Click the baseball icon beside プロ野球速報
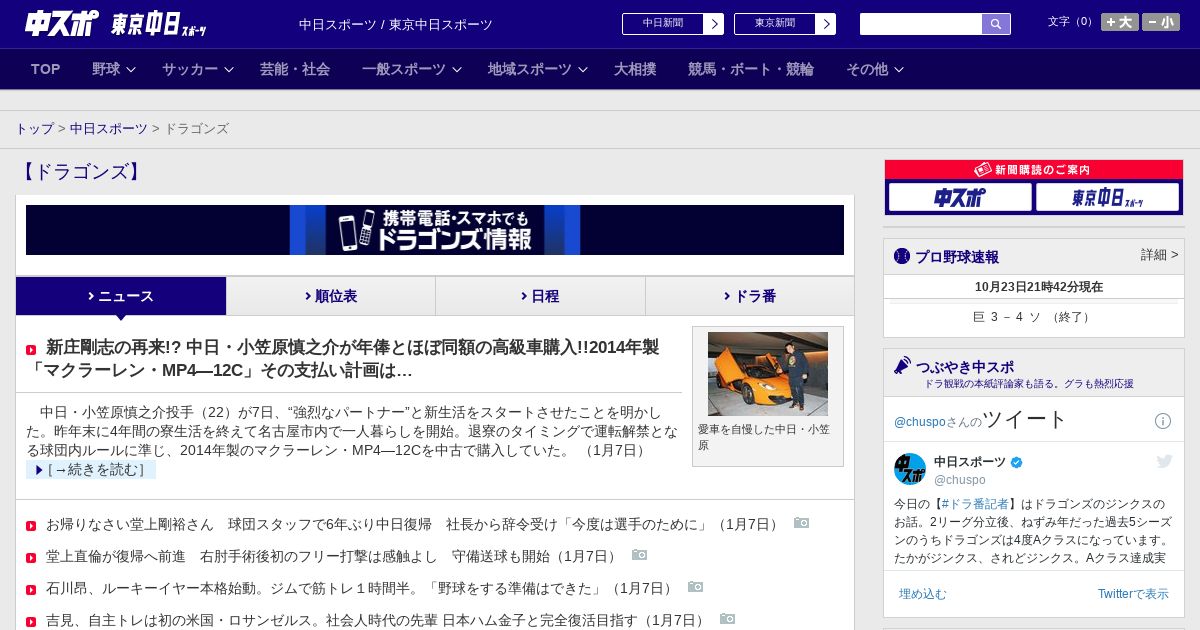Viewport: 1200px width, 630px height. tap(902, 256)
